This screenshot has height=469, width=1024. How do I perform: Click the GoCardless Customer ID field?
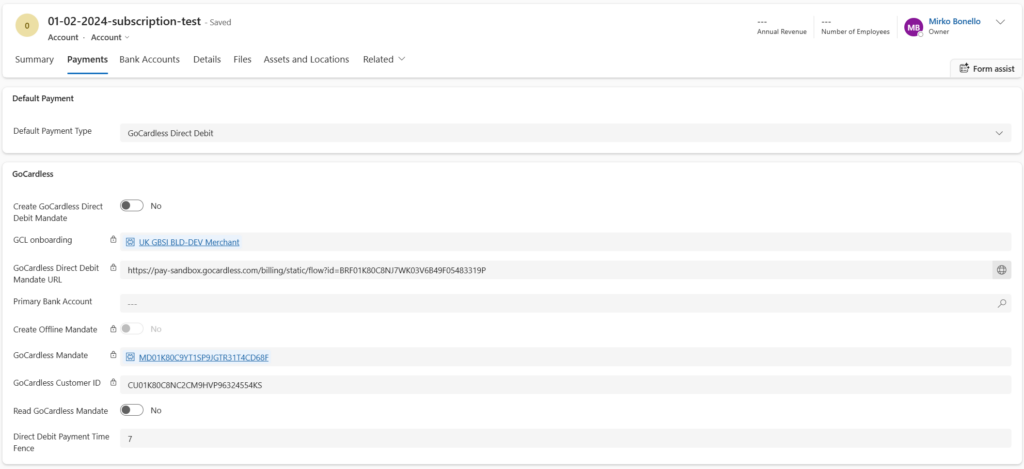[x=565, y=385]
